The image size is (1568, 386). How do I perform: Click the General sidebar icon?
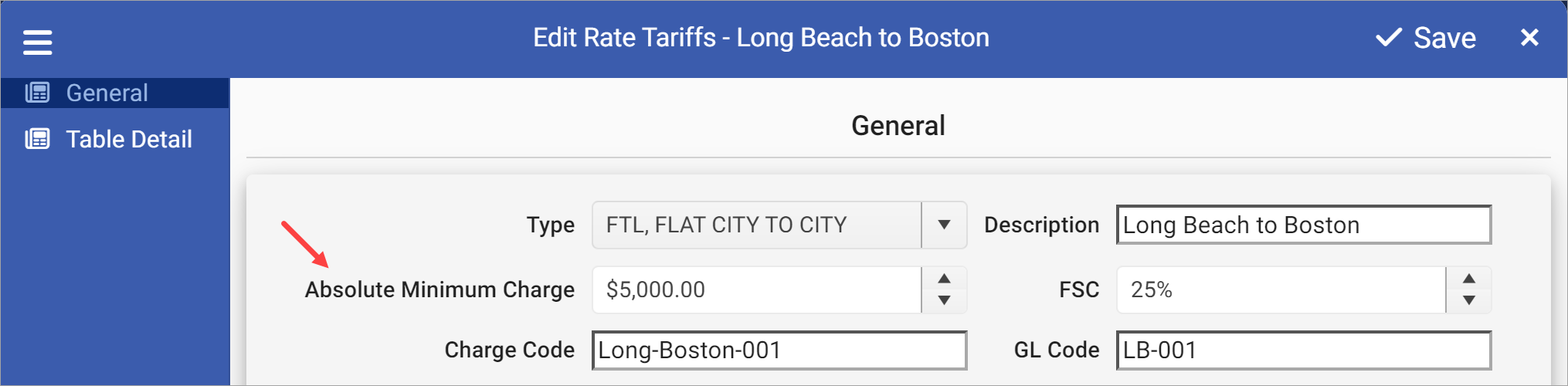tap(37, 93)
